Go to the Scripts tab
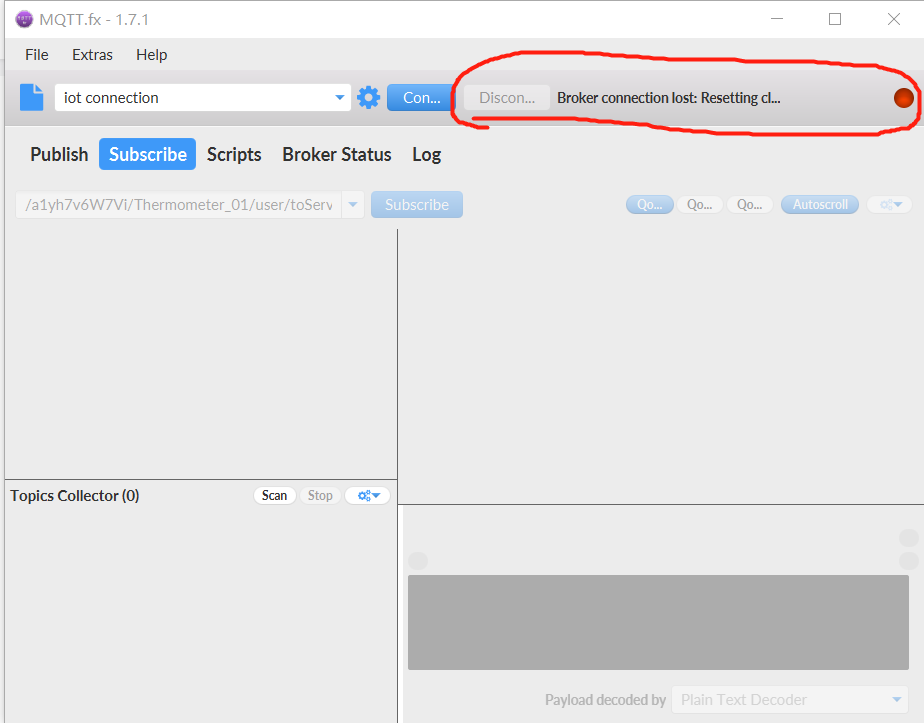This screenshot has height=723, width=924. tap(234, 154)
